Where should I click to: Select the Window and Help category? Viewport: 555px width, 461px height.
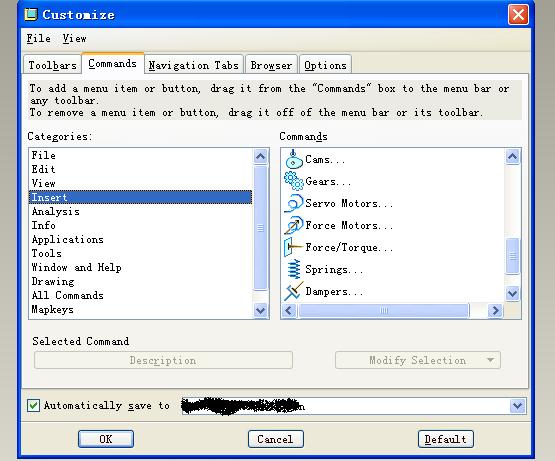point(141,267)
